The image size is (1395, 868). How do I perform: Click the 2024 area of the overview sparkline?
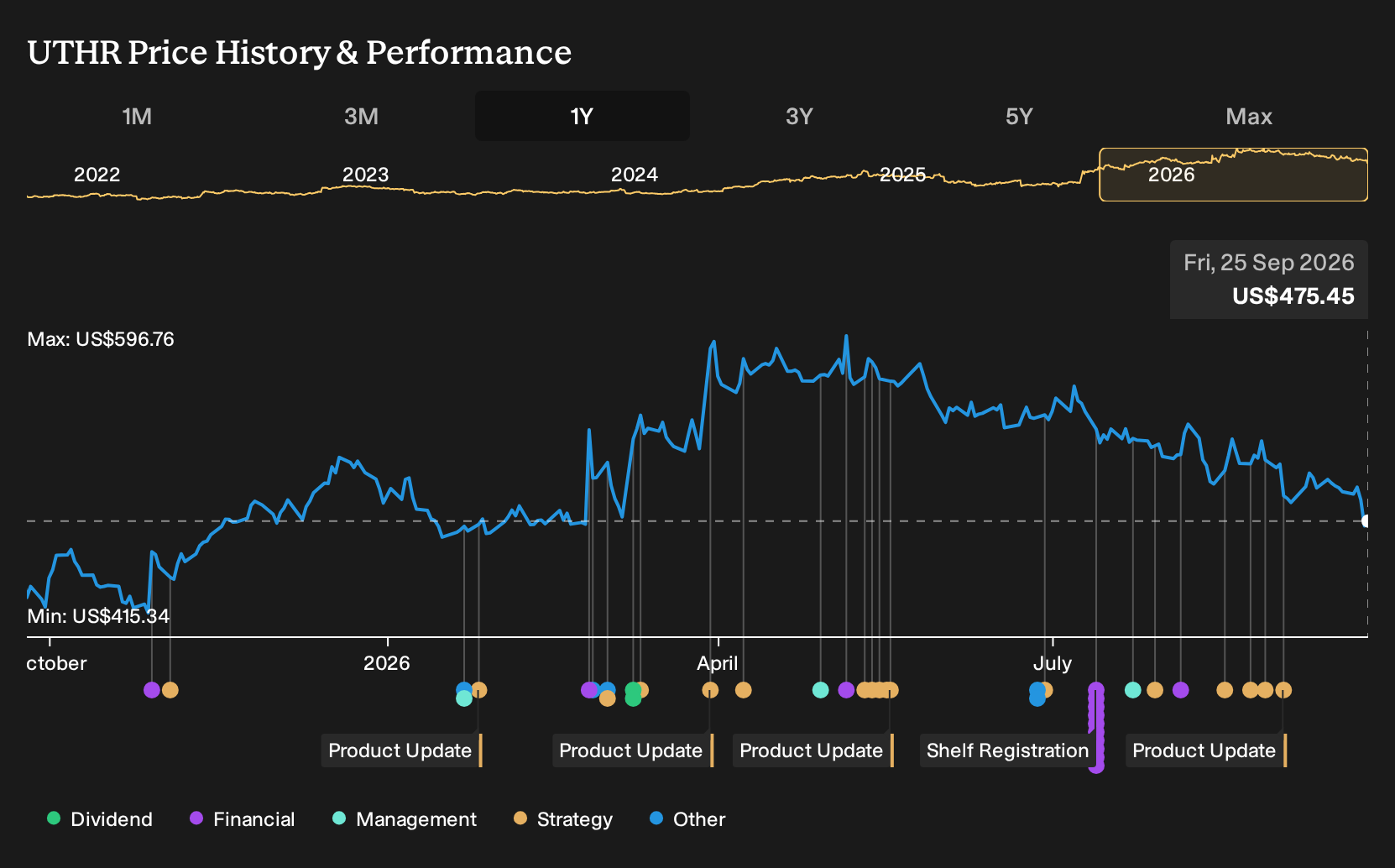point(635,175)
